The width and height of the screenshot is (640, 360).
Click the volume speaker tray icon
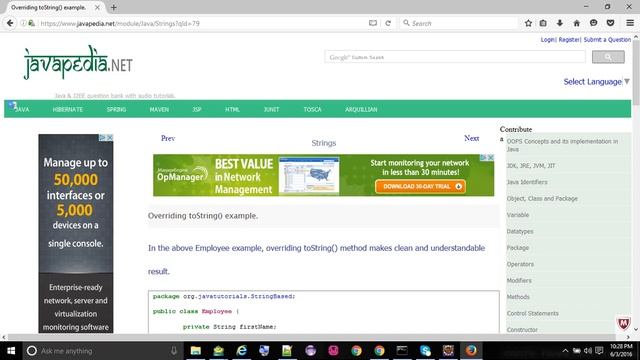tap(588, 351)
